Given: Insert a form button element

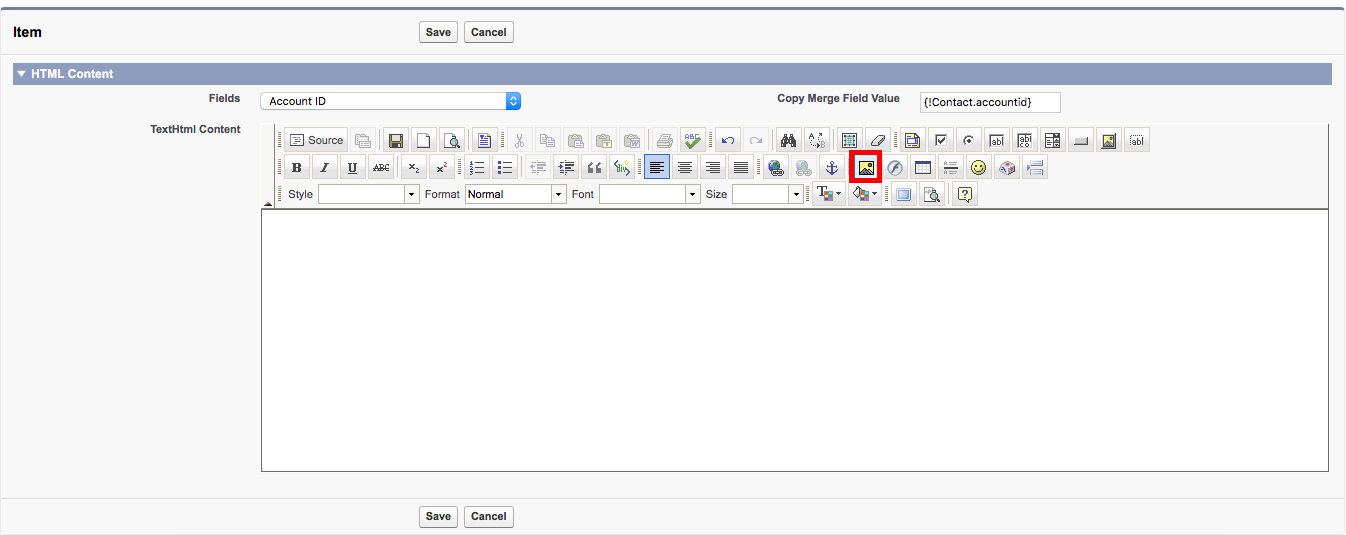Looking at the screenshot, I should (x=1080, y=140).
